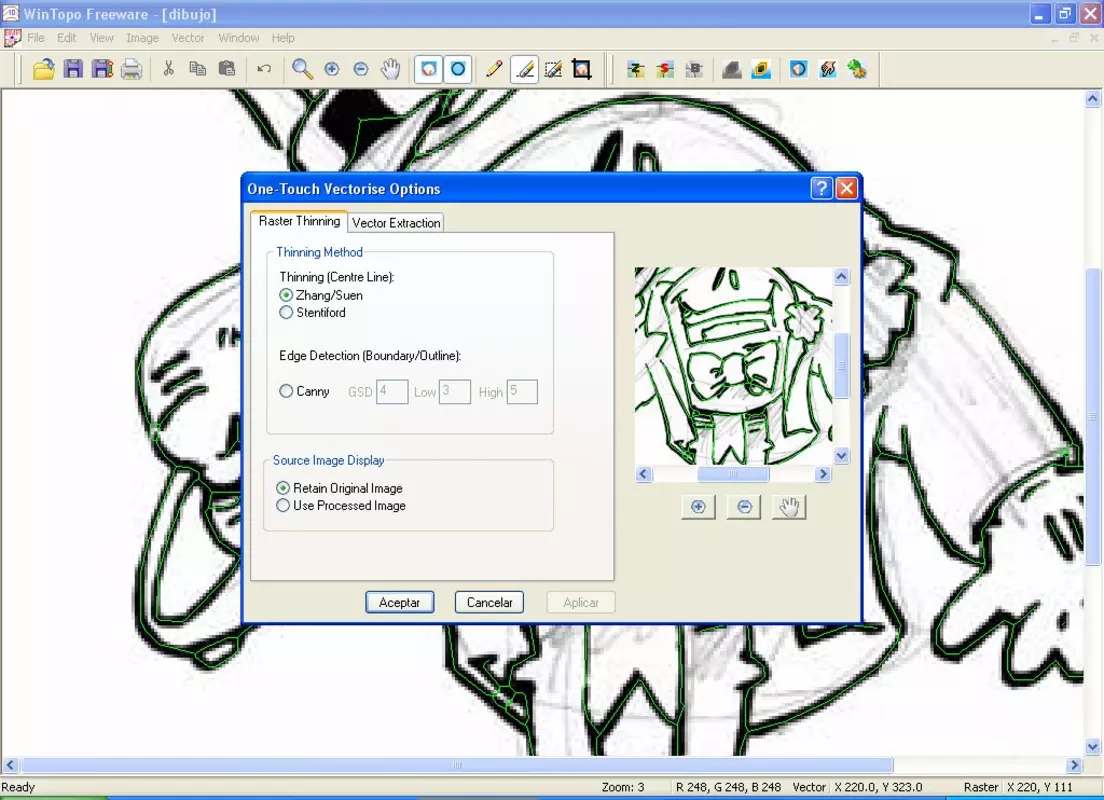This screenshot has width=1104, height=800.
Task: Switch to the Vector Extraction tab
Action: coord(396,223)
